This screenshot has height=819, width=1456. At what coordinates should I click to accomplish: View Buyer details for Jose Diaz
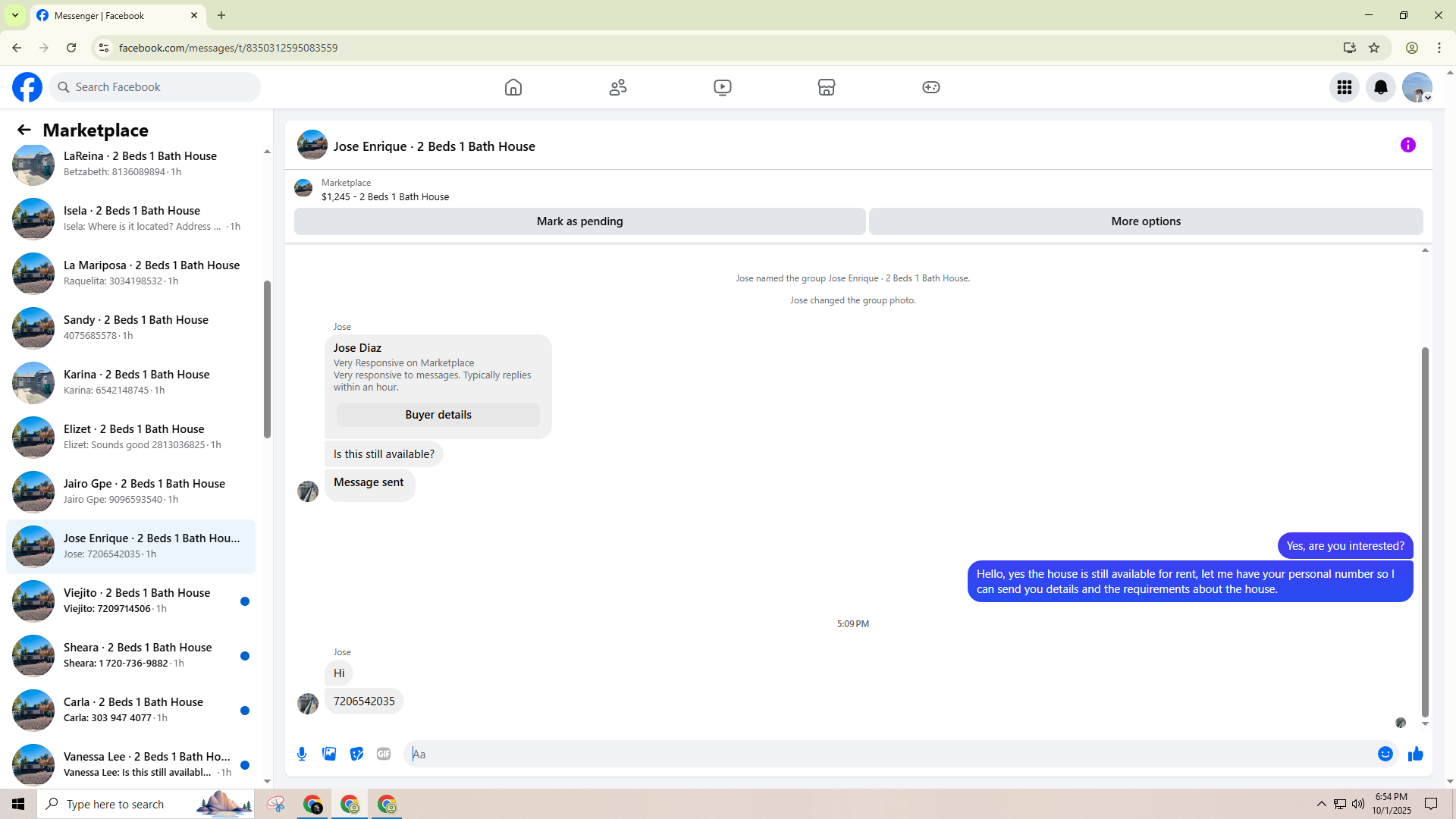point(438,415)
